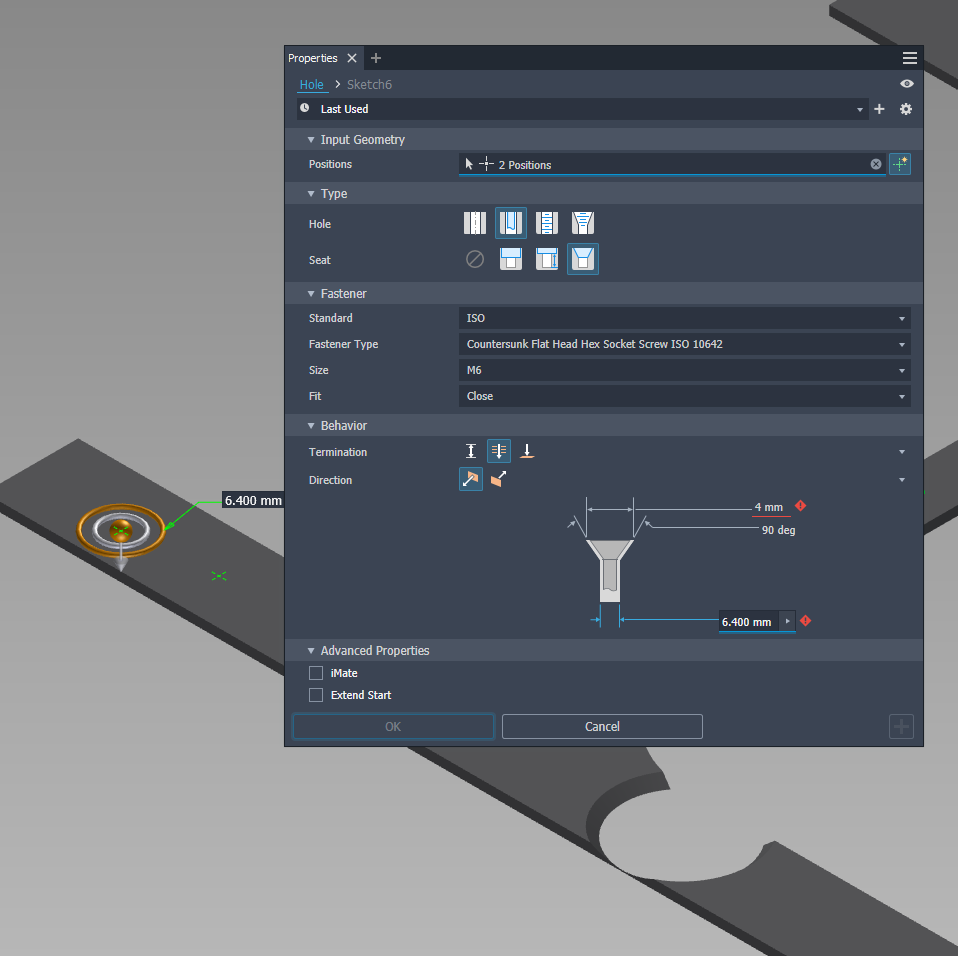This screenshot has width=958, height=956.
Task: Pick the Spotface seat icon
Action: coord(546,259)
